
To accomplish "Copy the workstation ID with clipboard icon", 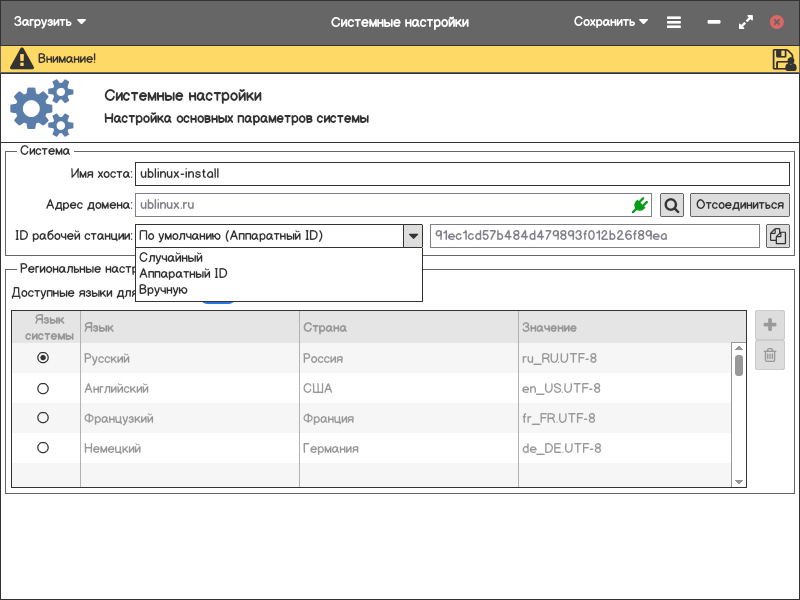I will tap(777, 236).
